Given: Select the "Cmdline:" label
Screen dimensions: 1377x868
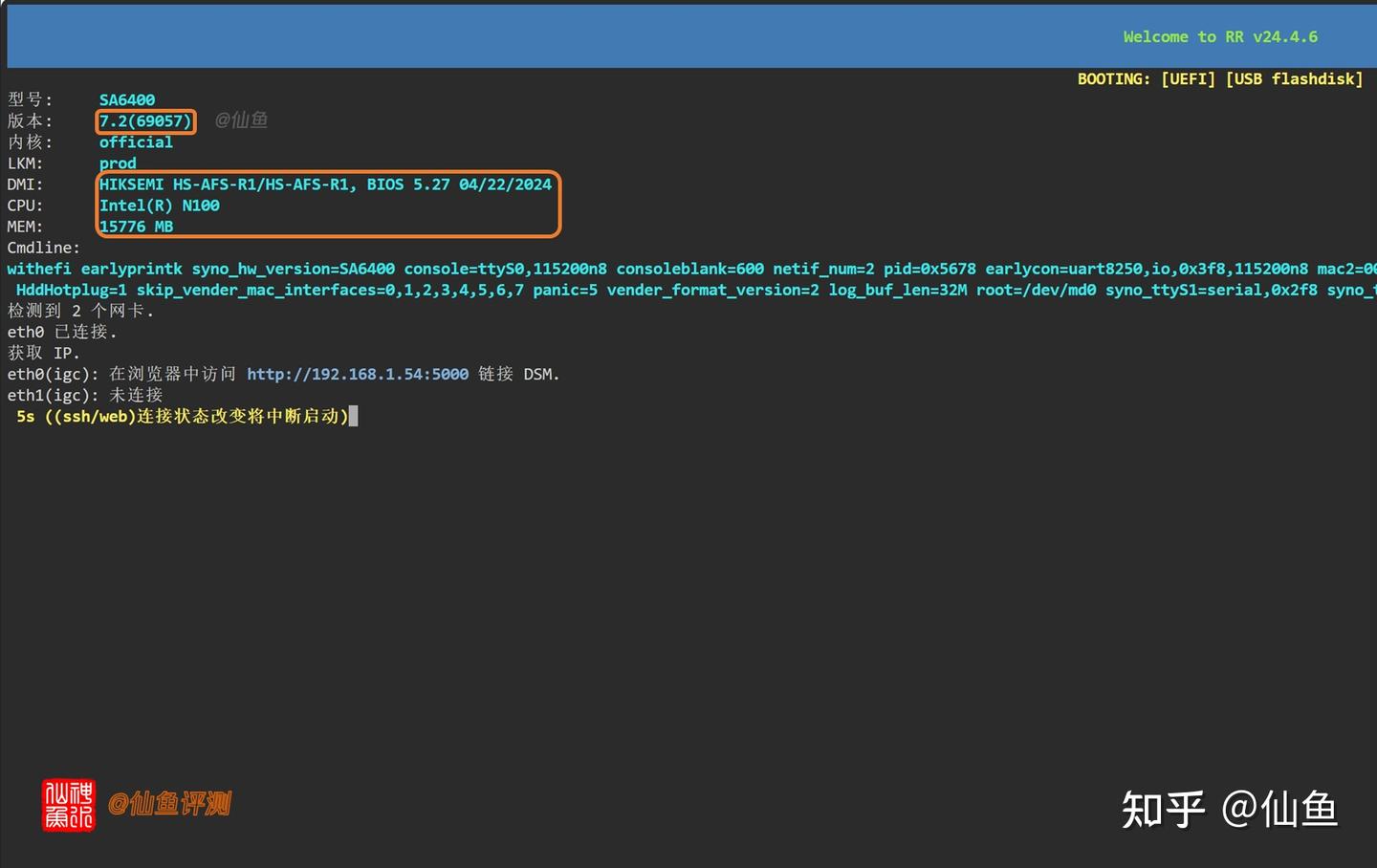Looking at the screenshot, I should 44,248.
